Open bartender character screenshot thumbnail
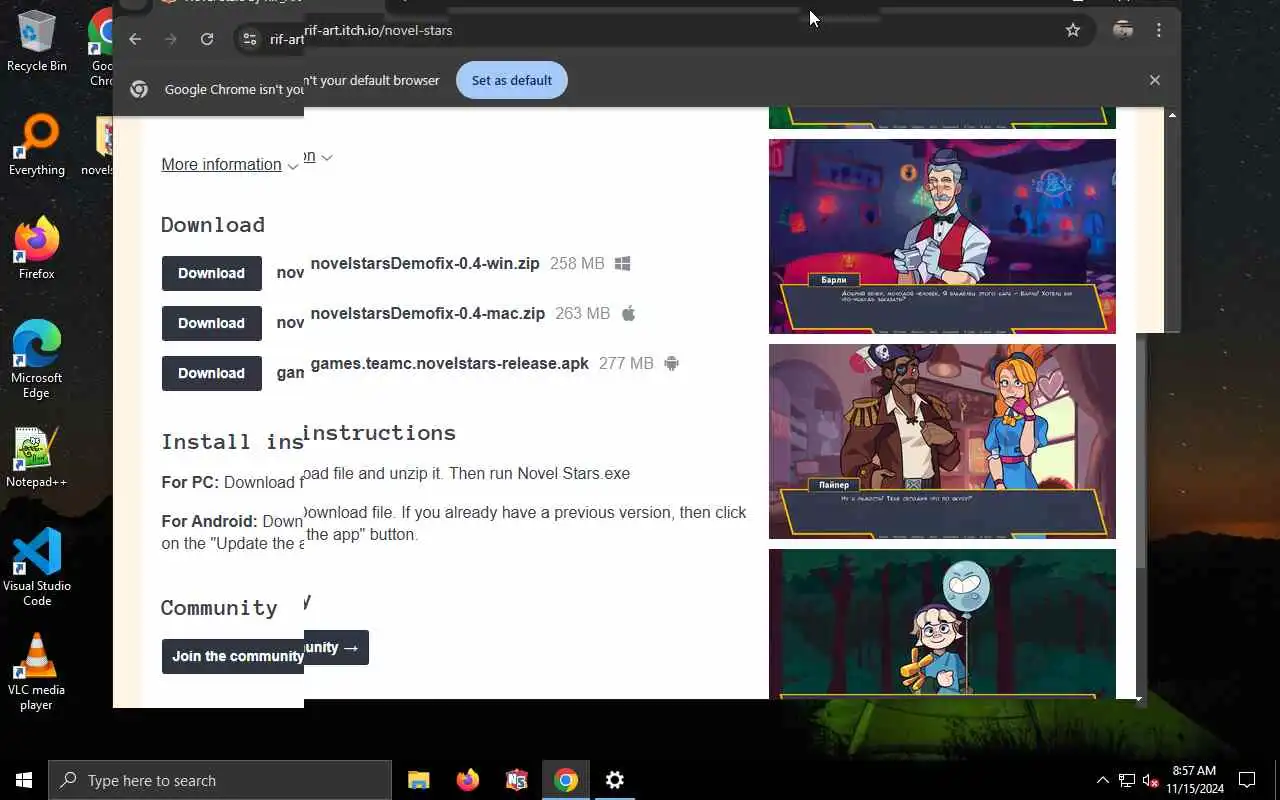 [x=942, y=236]
